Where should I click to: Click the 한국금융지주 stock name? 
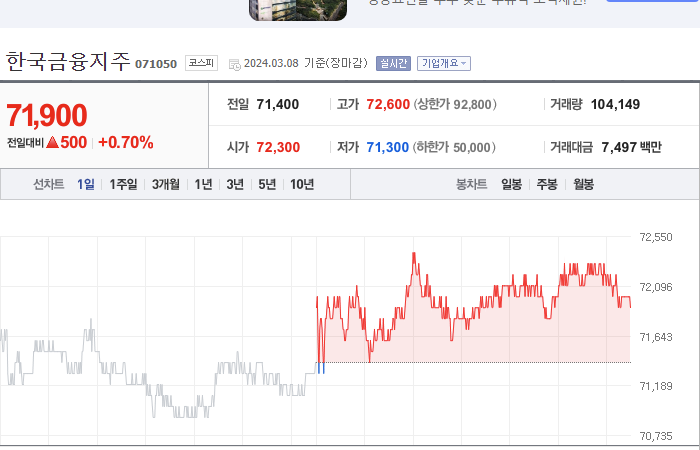coord(68,62)
